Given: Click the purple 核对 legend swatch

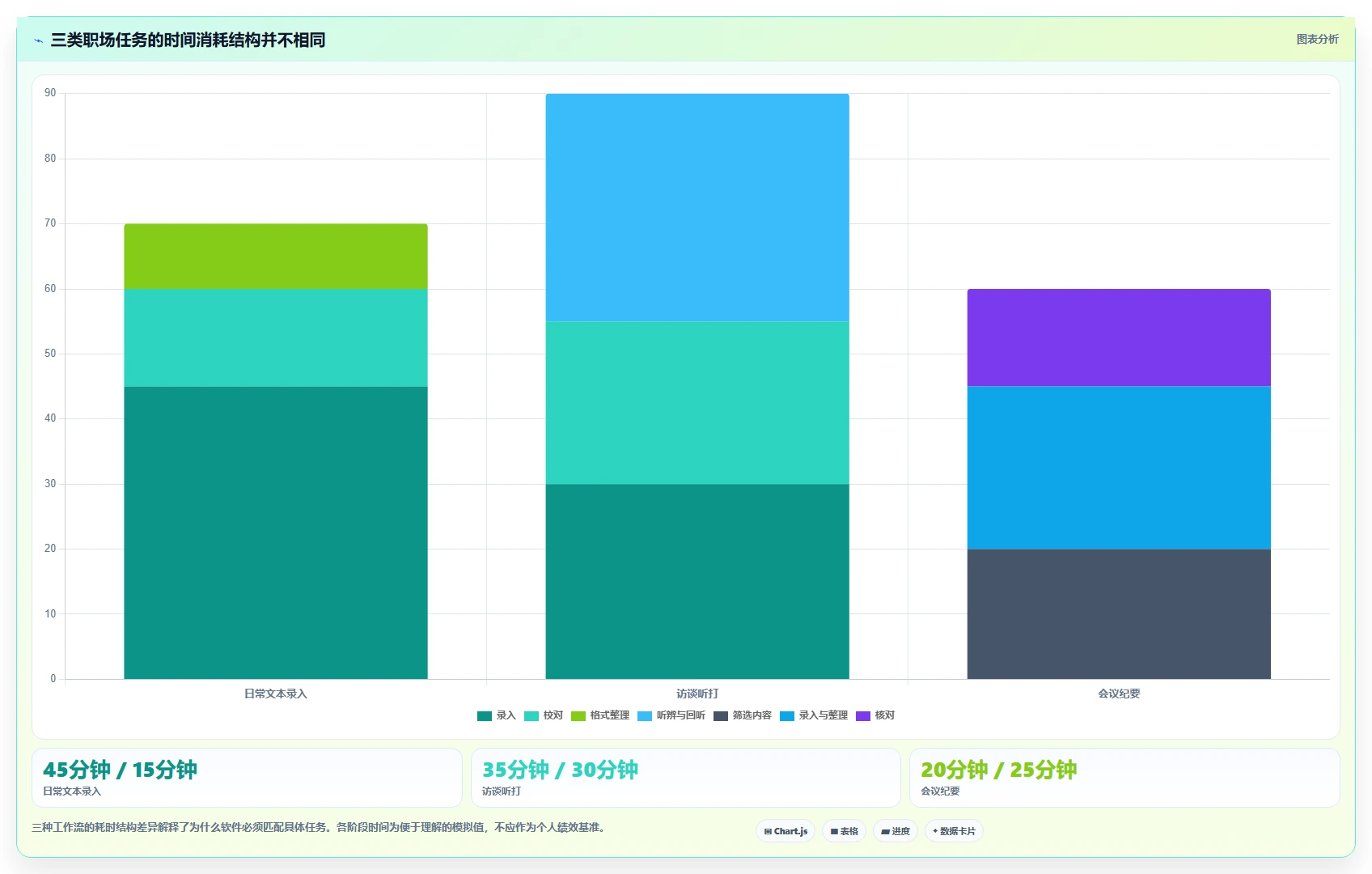Looking at the screenshot, I should tap(863, 715).
